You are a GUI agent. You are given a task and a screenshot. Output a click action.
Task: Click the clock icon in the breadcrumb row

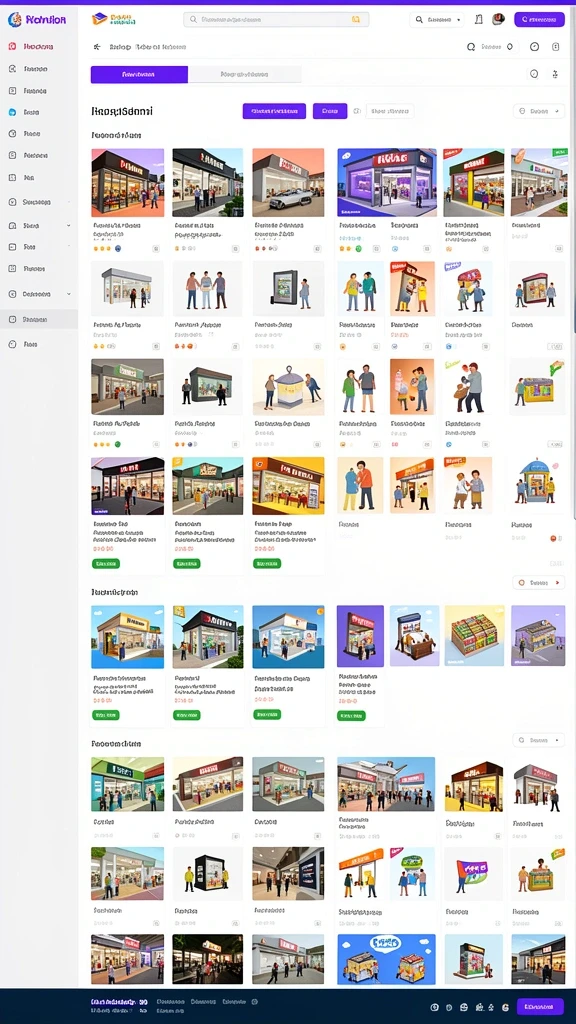(x=535, y=47)
